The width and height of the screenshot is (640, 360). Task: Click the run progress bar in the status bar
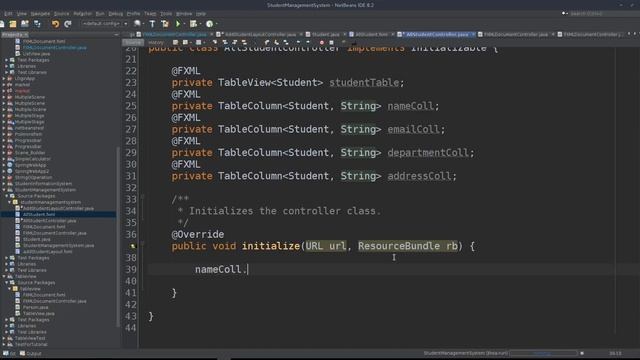click(543, 353)
